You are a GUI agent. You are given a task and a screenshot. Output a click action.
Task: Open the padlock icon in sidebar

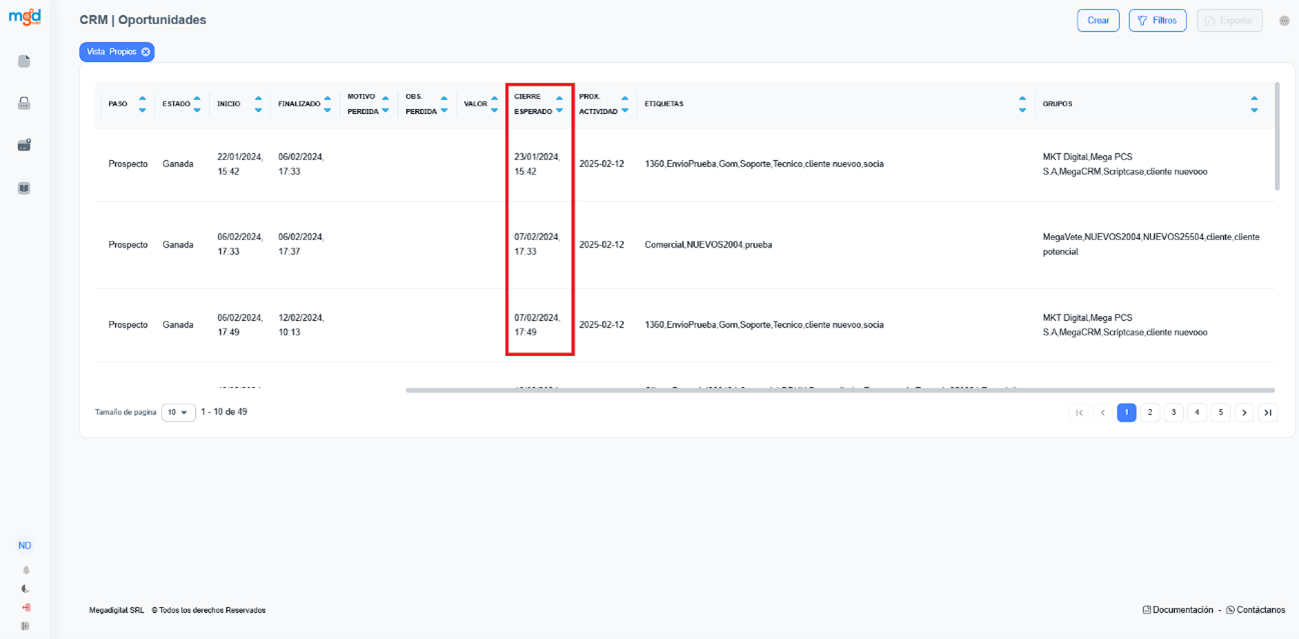[24, 103]
